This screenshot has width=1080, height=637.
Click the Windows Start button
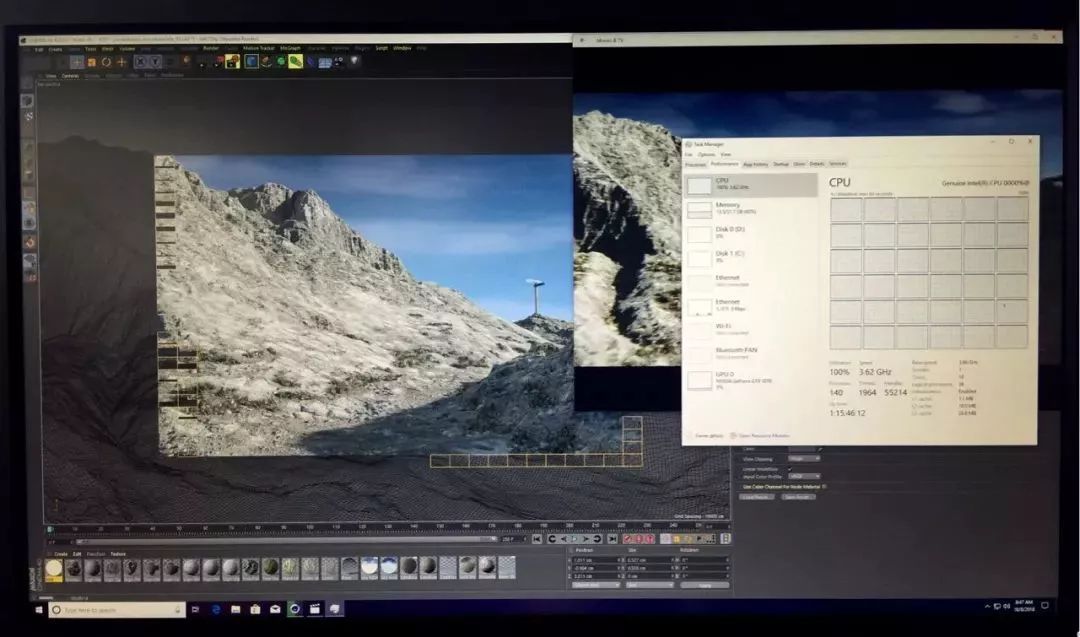41,609
